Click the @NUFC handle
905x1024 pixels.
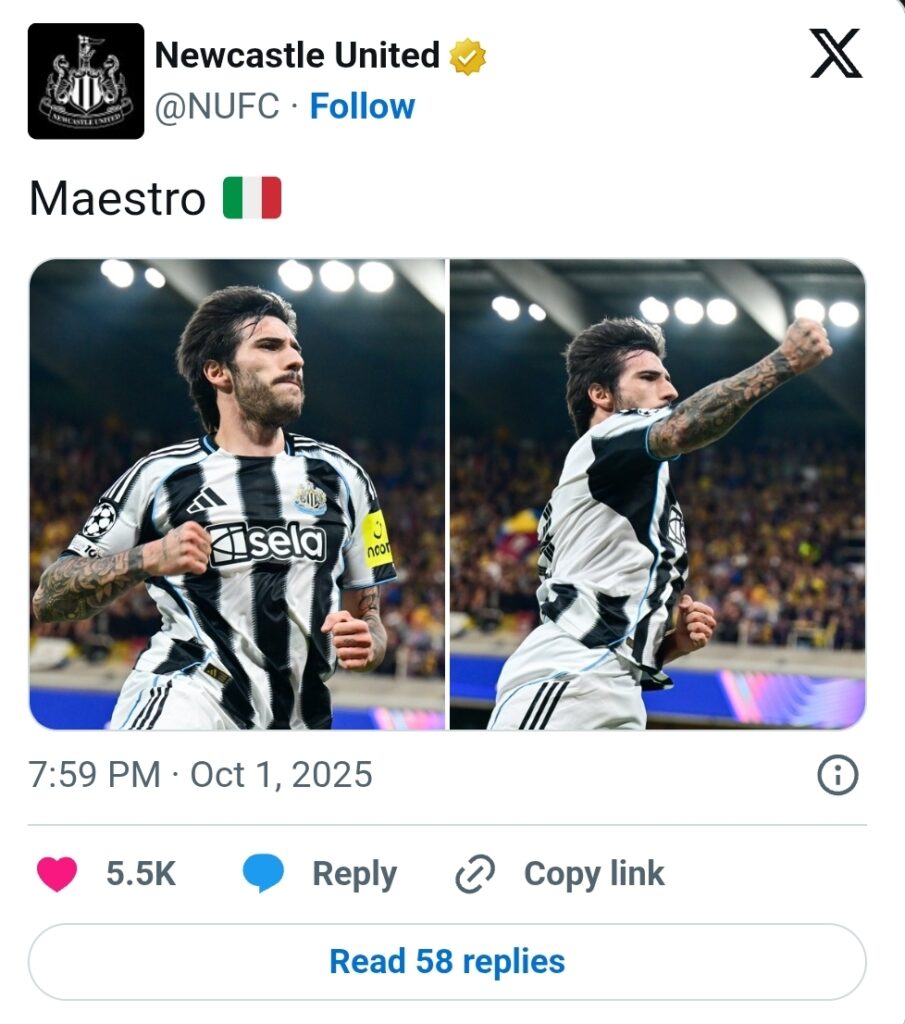click(217, 106)
